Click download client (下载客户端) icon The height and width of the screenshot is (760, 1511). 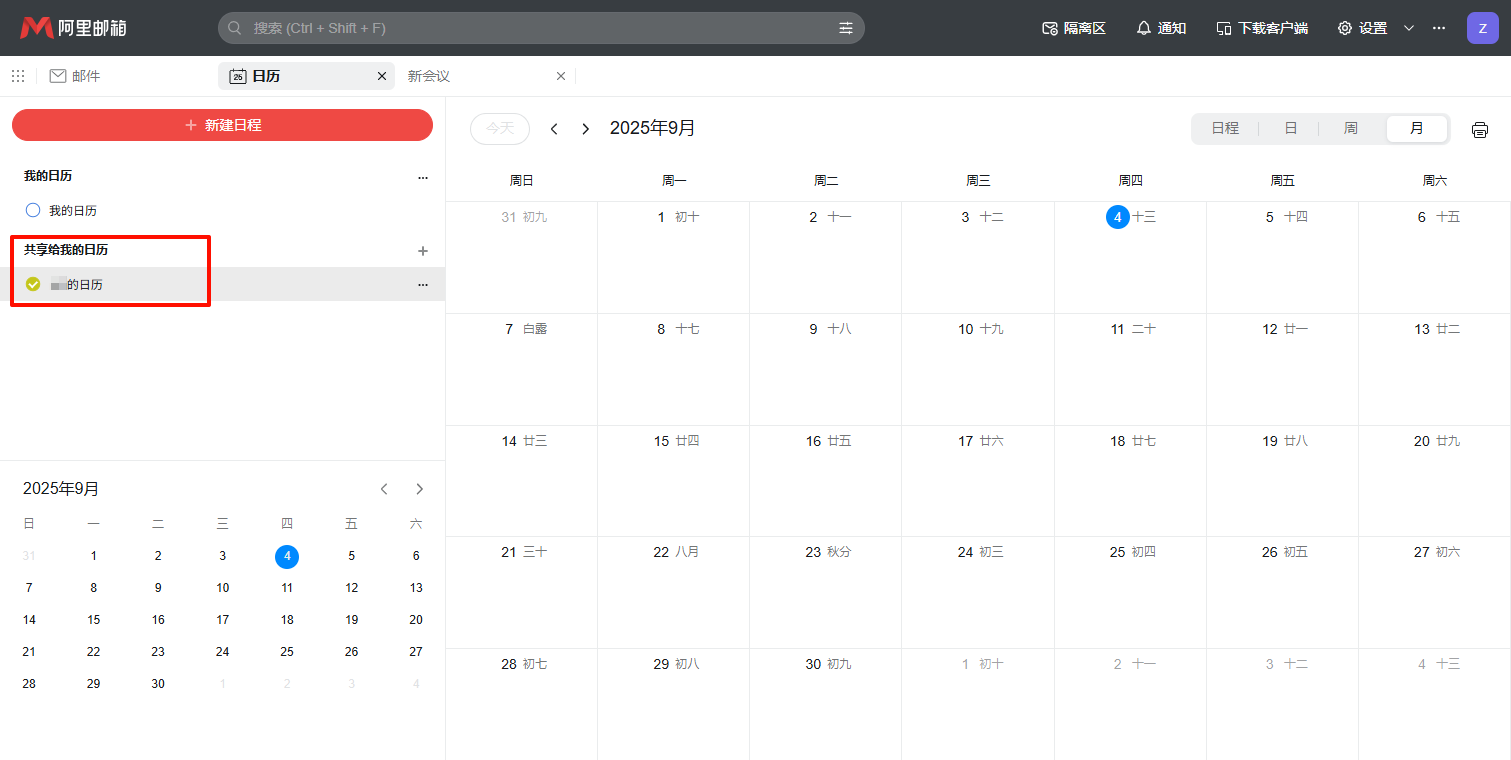click(x=1223, y=28)
